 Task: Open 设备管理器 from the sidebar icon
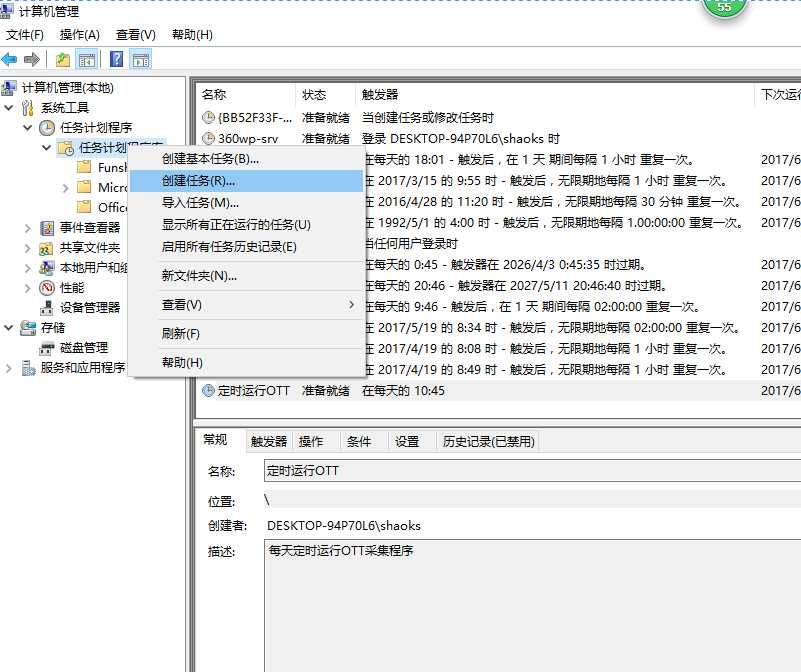point(45,307)
